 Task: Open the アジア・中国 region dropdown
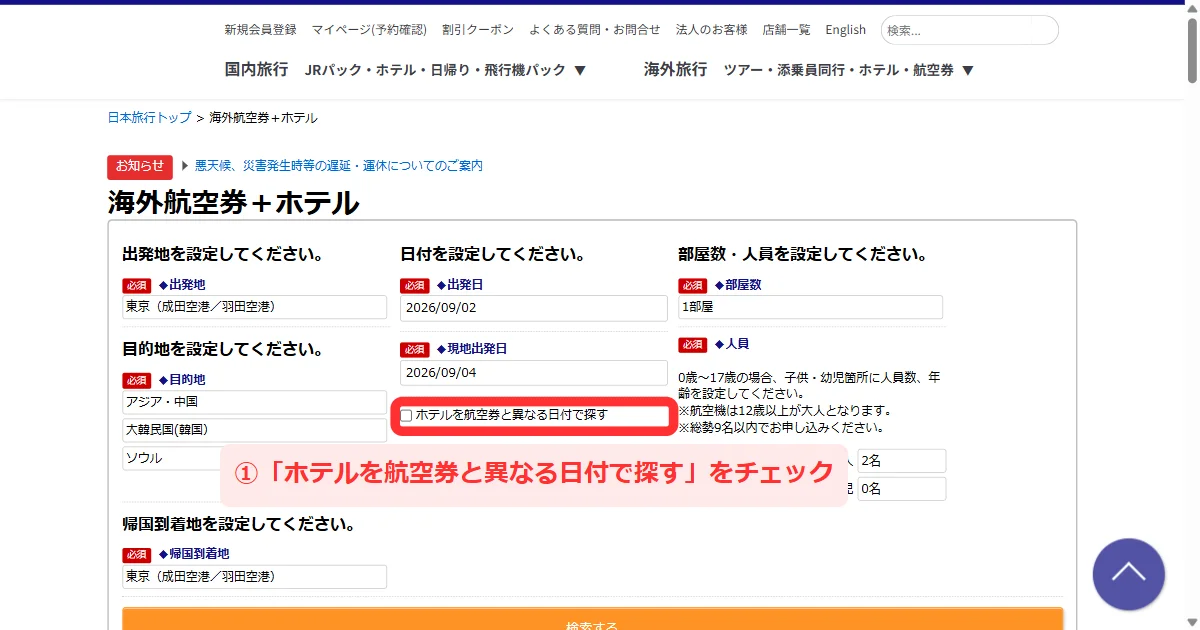coord(254,402)
